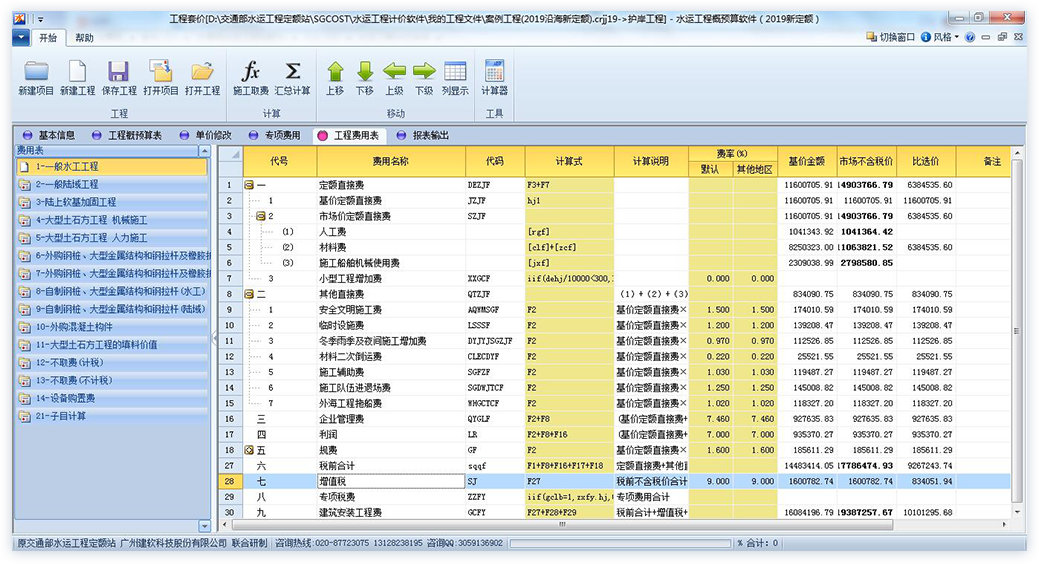
Task: Select 5-大型土石方工程 人力施工 item
Action: (x=111, y=238)
